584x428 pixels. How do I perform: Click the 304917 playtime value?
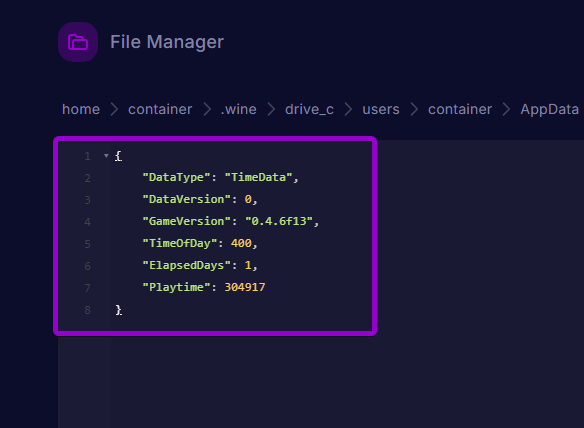pyautogui.click(x=245, y=287)
